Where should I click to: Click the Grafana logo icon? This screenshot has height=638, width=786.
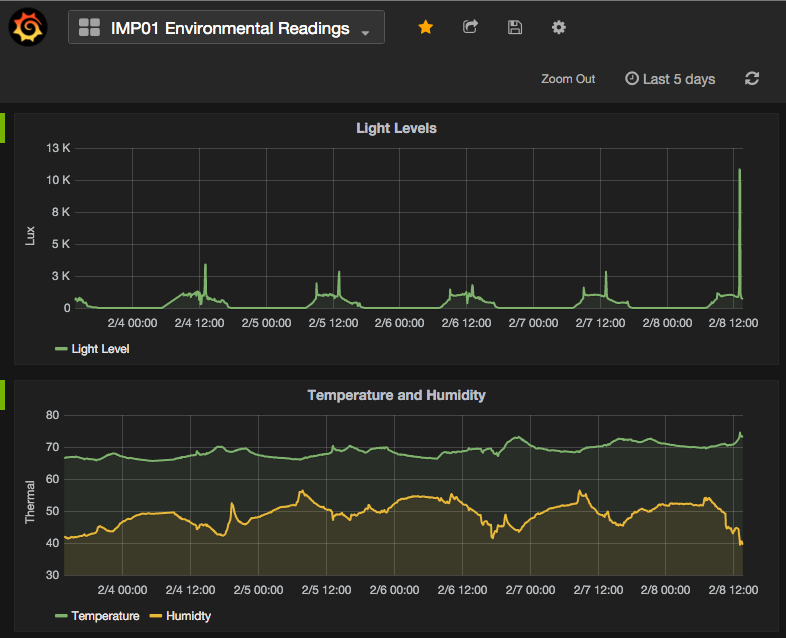(27, 27)
